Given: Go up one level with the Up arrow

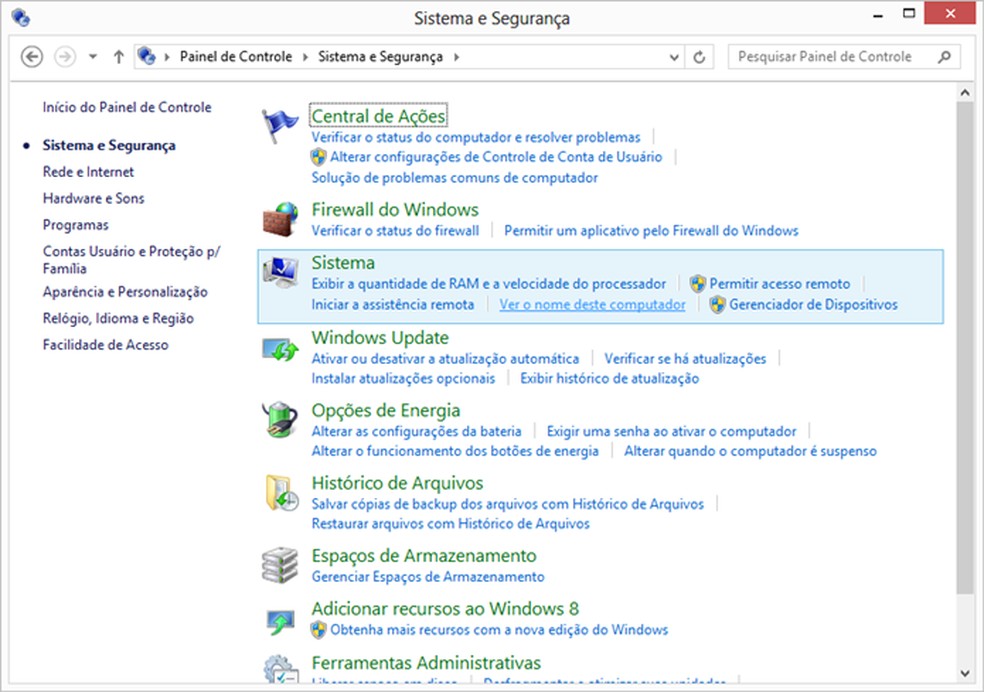Looking at the screenshot, I should 119,56.
